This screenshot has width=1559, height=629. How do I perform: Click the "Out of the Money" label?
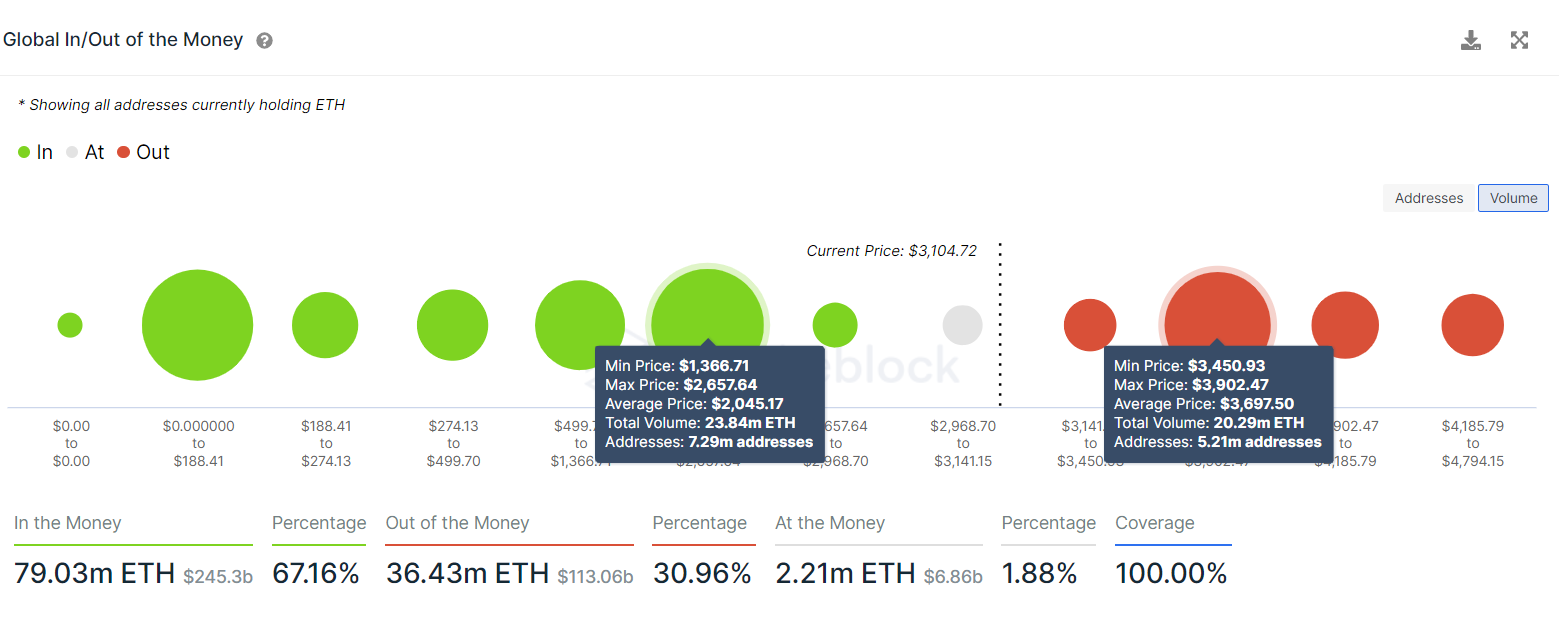457,522
